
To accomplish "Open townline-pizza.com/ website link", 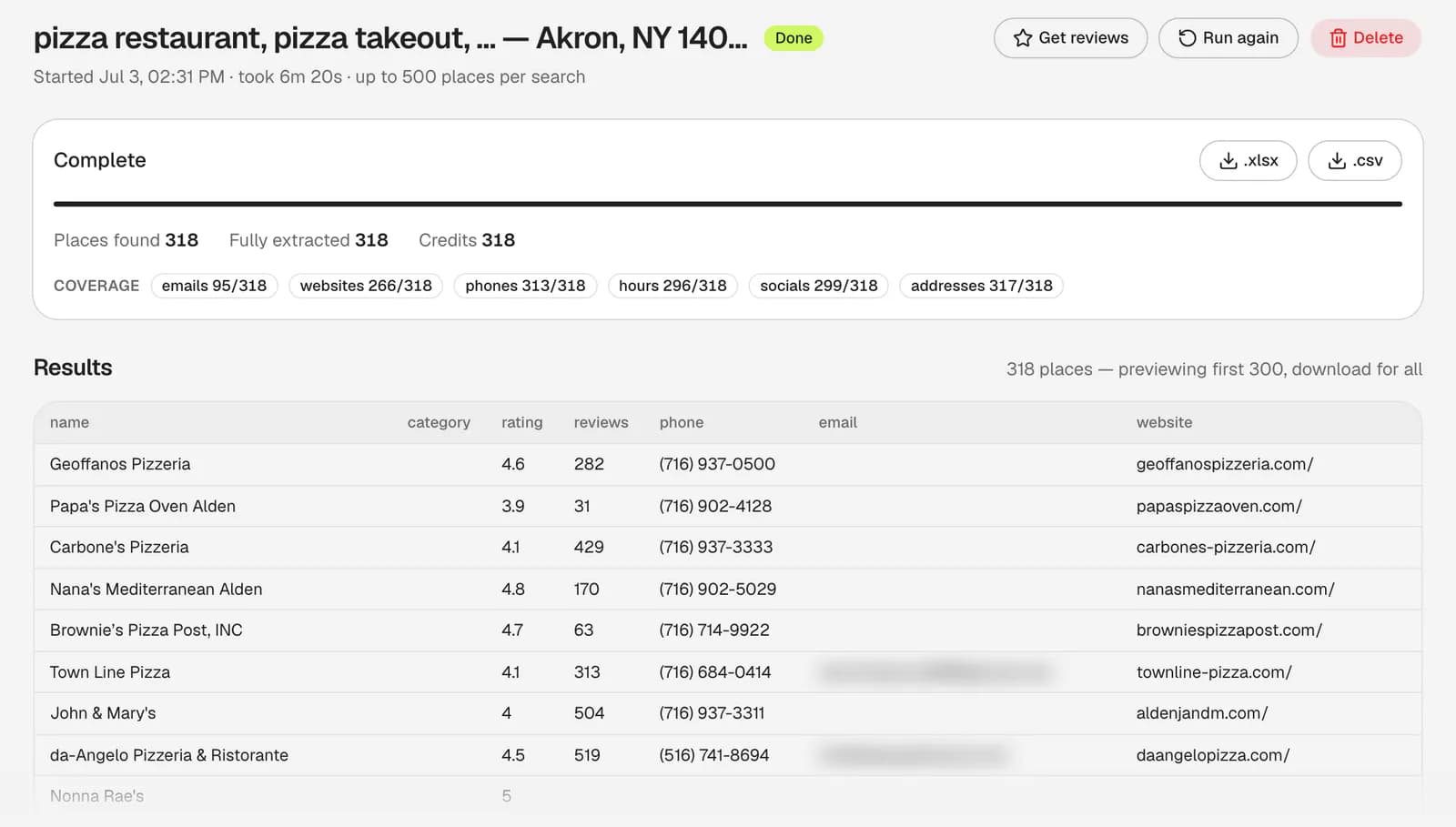I will pos(1214,672).
